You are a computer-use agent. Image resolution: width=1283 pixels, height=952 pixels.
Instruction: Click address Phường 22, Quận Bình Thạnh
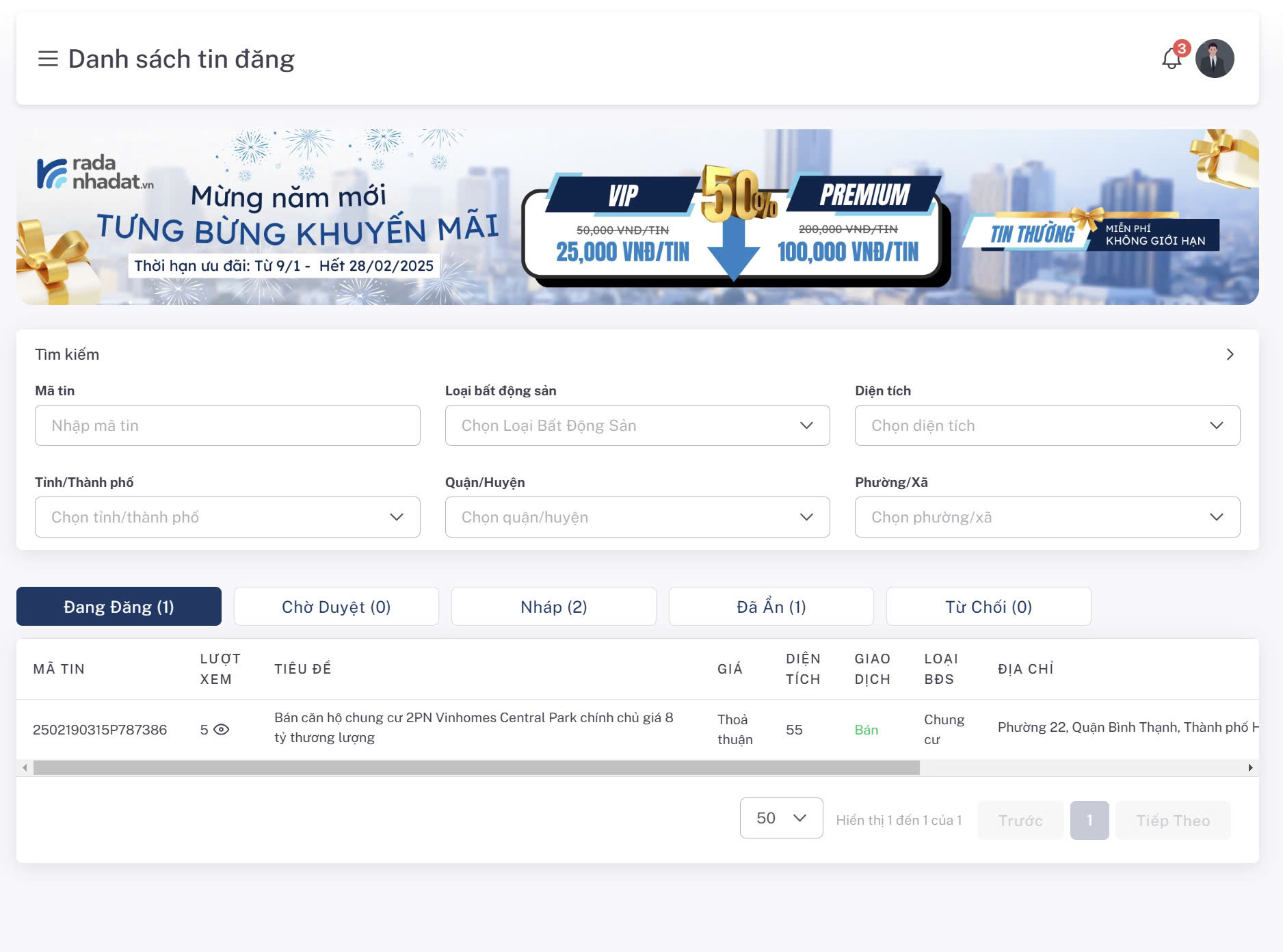click(1128, 727)
